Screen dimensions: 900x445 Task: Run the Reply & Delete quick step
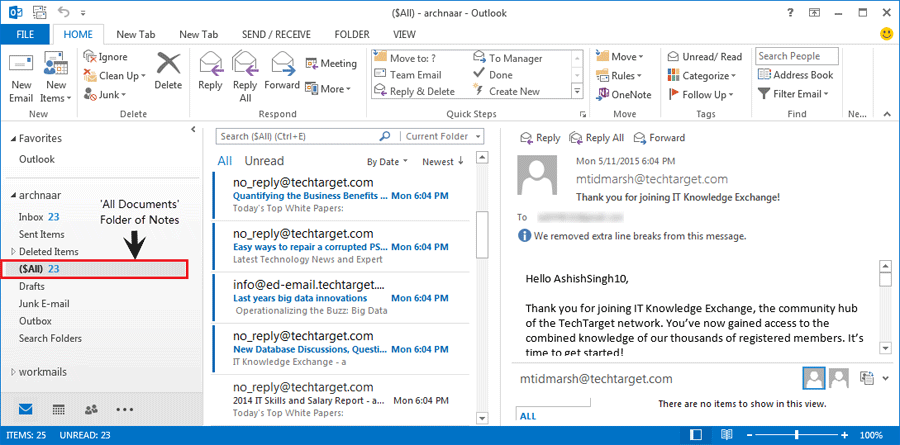(x=414, y=91)
